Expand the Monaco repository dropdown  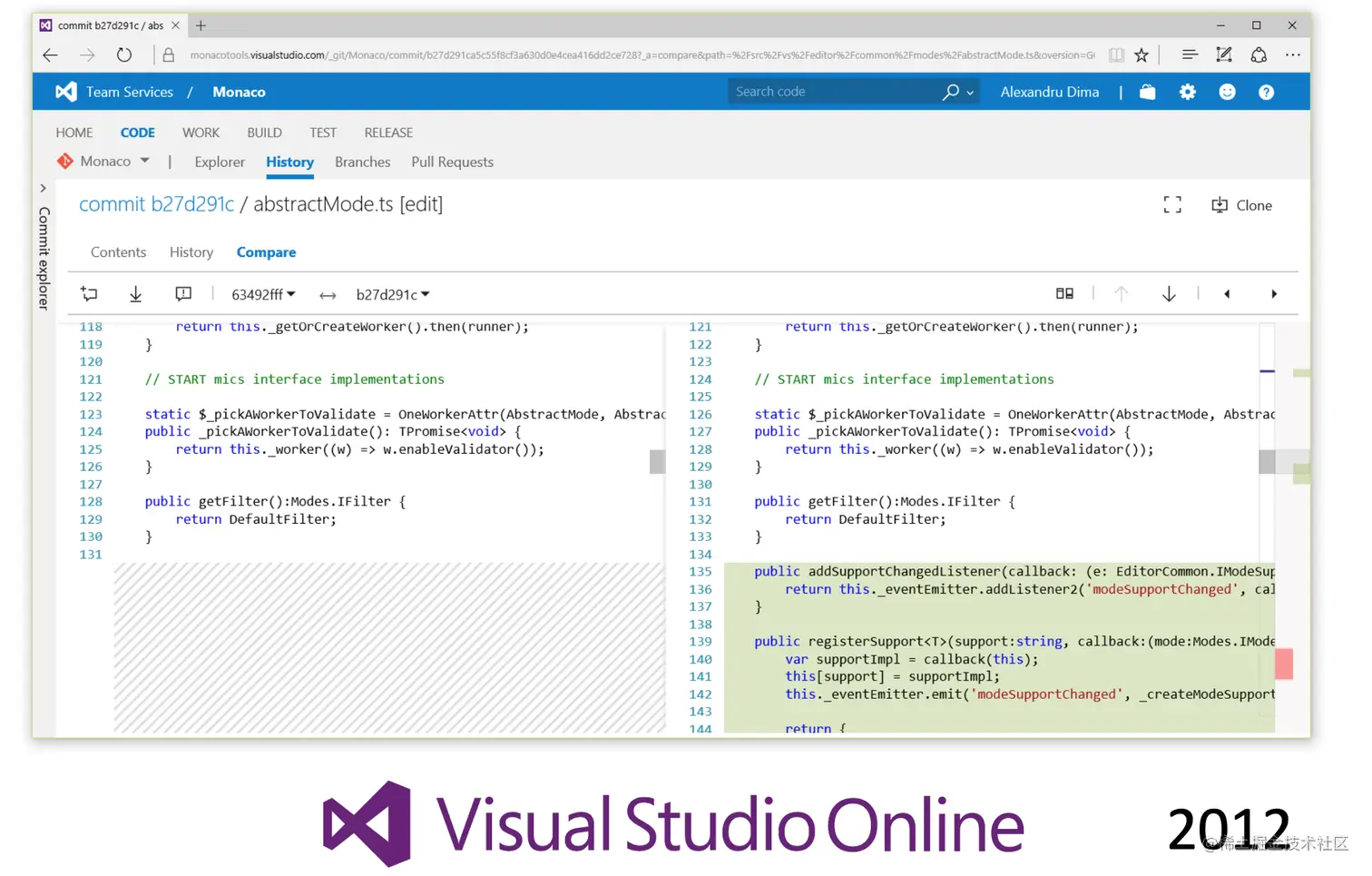tap(144, 161)
